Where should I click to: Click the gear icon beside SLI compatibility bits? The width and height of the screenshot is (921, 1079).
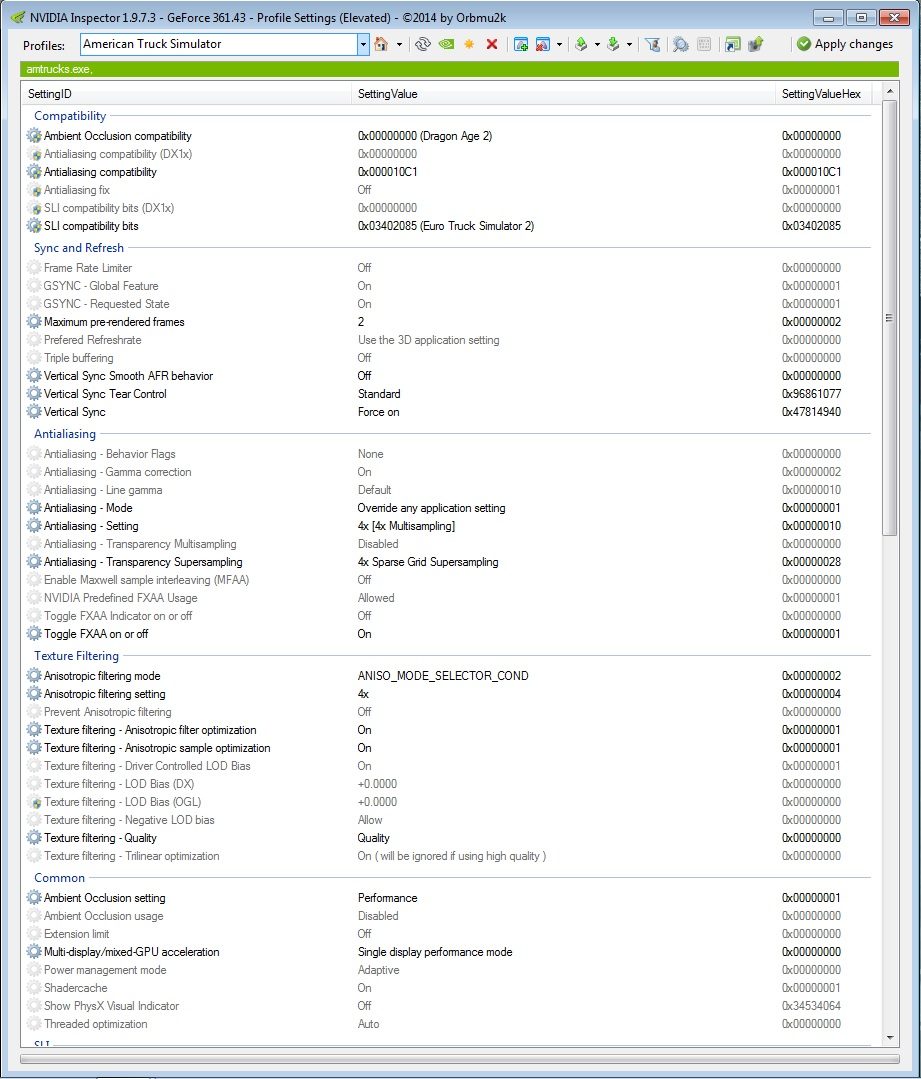tap(34, 226)
